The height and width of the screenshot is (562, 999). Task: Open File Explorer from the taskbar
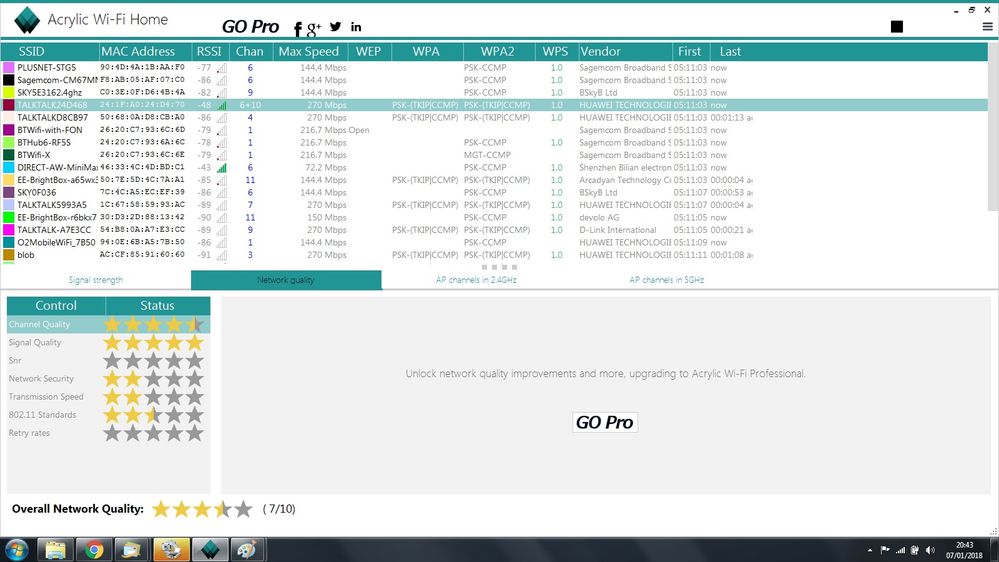point(55,549)
